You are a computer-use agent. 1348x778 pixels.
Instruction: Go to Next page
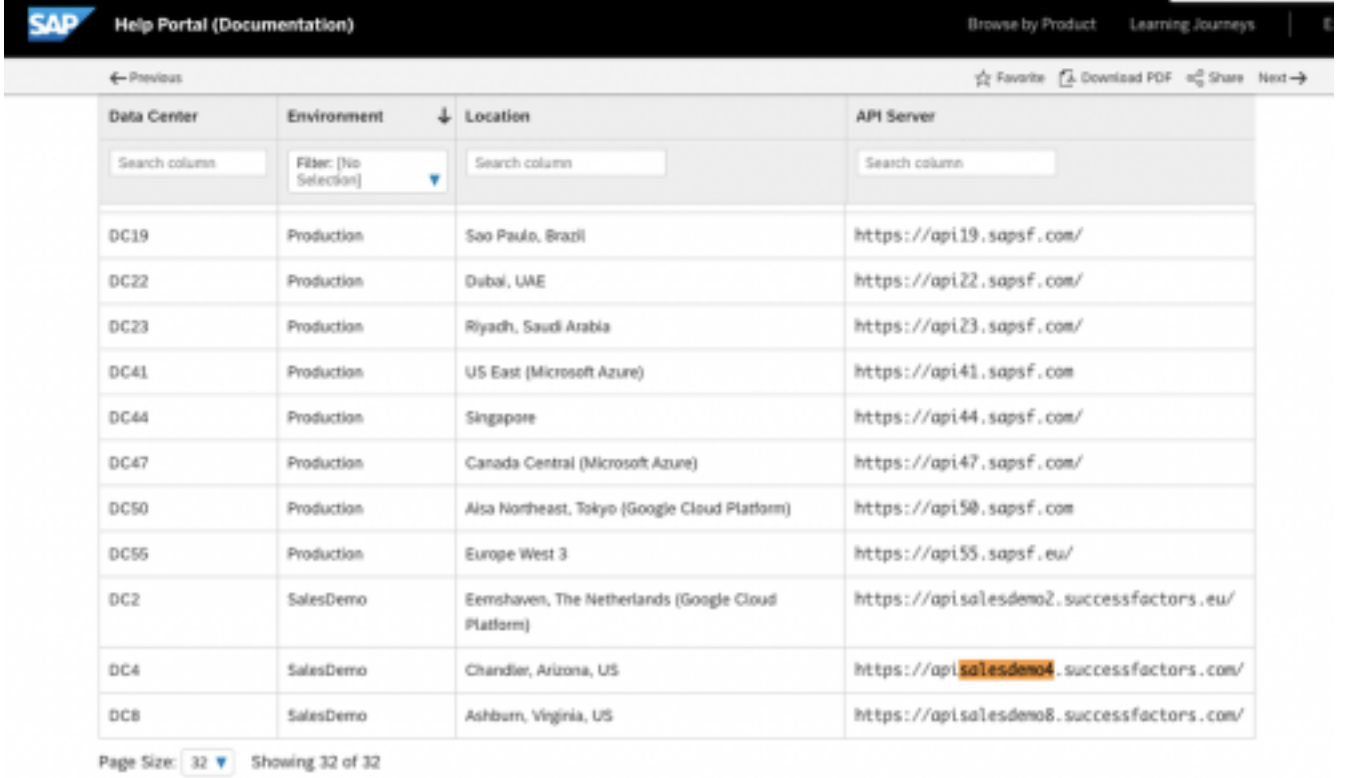1283,77
